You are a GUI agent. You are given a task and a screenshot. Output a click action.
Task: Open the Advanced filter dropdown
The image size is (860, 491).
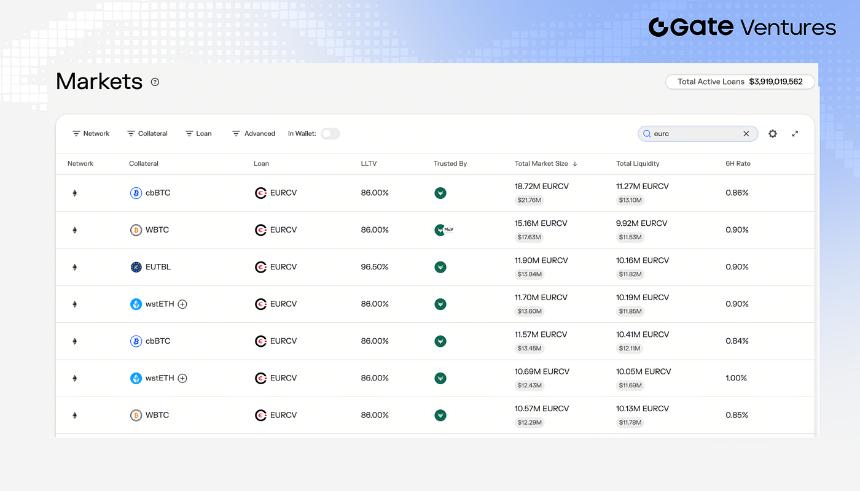tap(253, 133)
